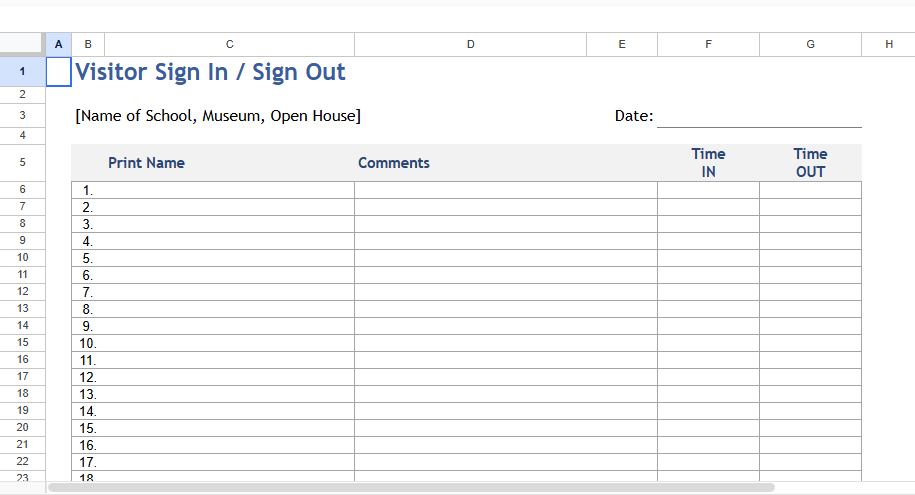Select row 20 header

(x=22, y=427)
